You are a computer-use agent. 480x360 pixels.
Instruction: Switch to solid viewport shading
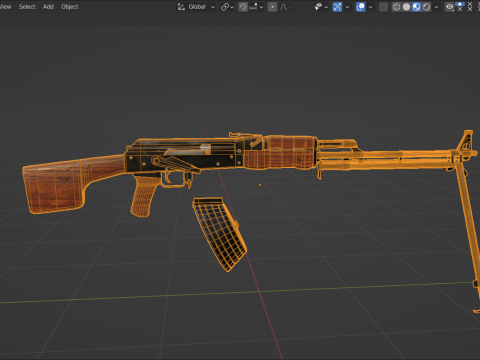(x=406, y=7)
